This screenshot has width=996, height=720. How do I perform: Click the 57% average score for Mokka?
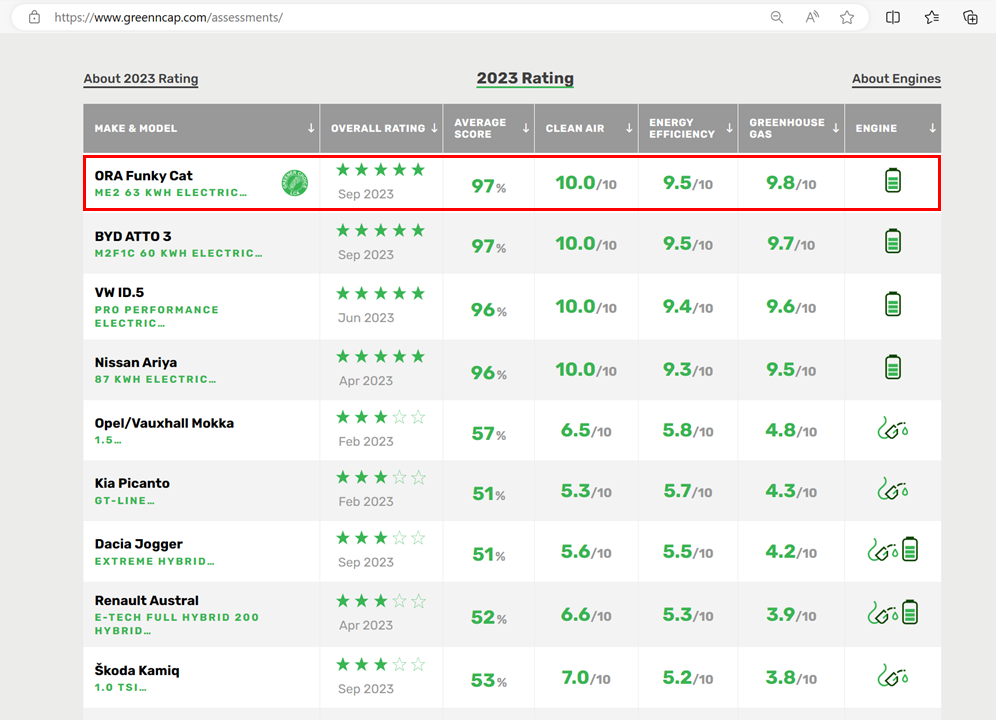click(488, 434)
